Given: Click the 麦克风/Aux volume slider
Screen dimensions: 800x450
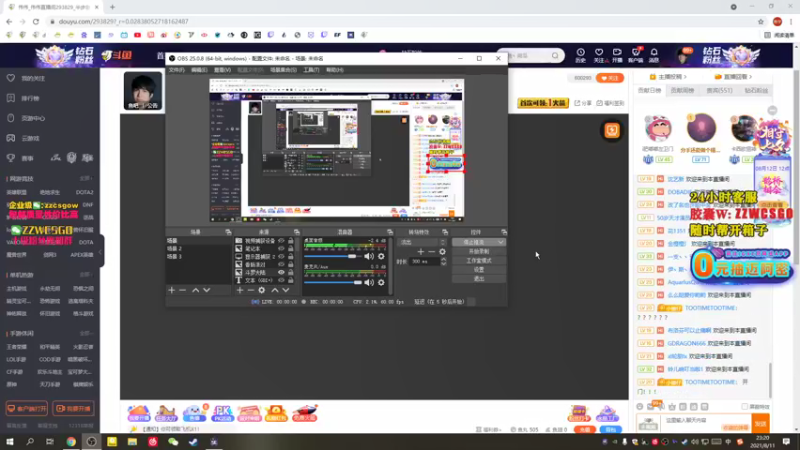Looking at the screenshot, I should pyautogui.click(x=333, y=282).
